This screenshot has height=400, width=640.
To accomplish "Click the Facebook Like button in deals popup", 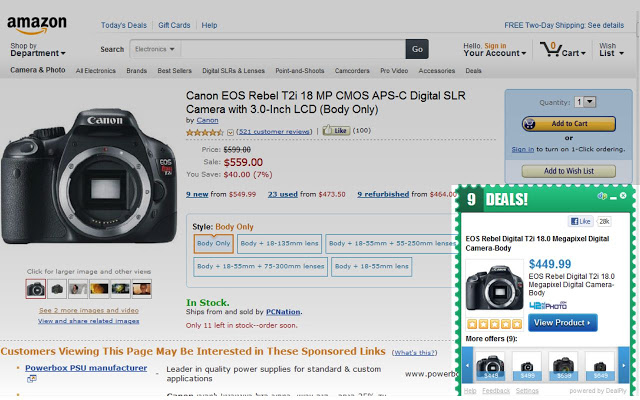I will point(580,222).
